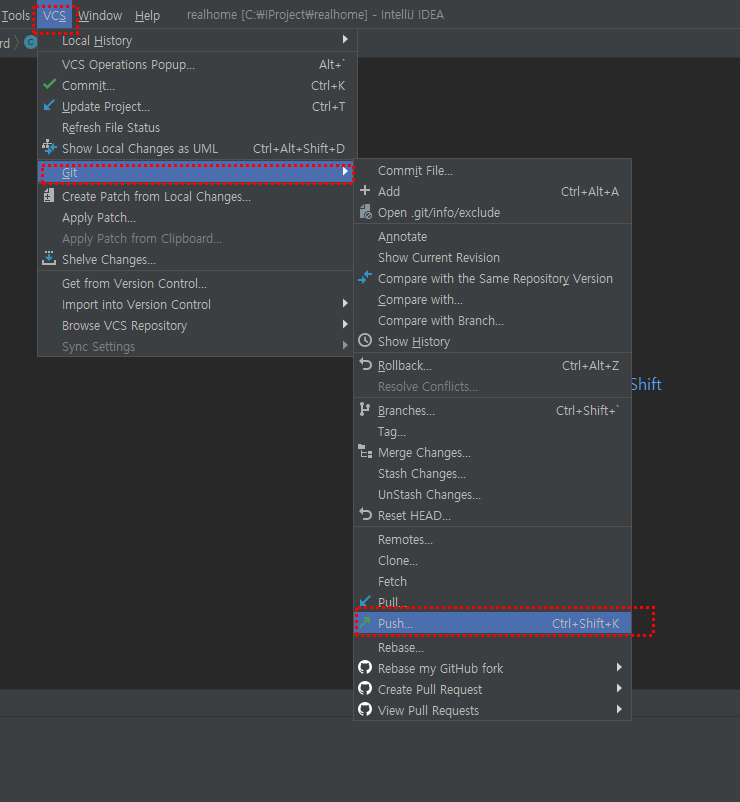Select Fetch in Git submenu

pos(492,582)
